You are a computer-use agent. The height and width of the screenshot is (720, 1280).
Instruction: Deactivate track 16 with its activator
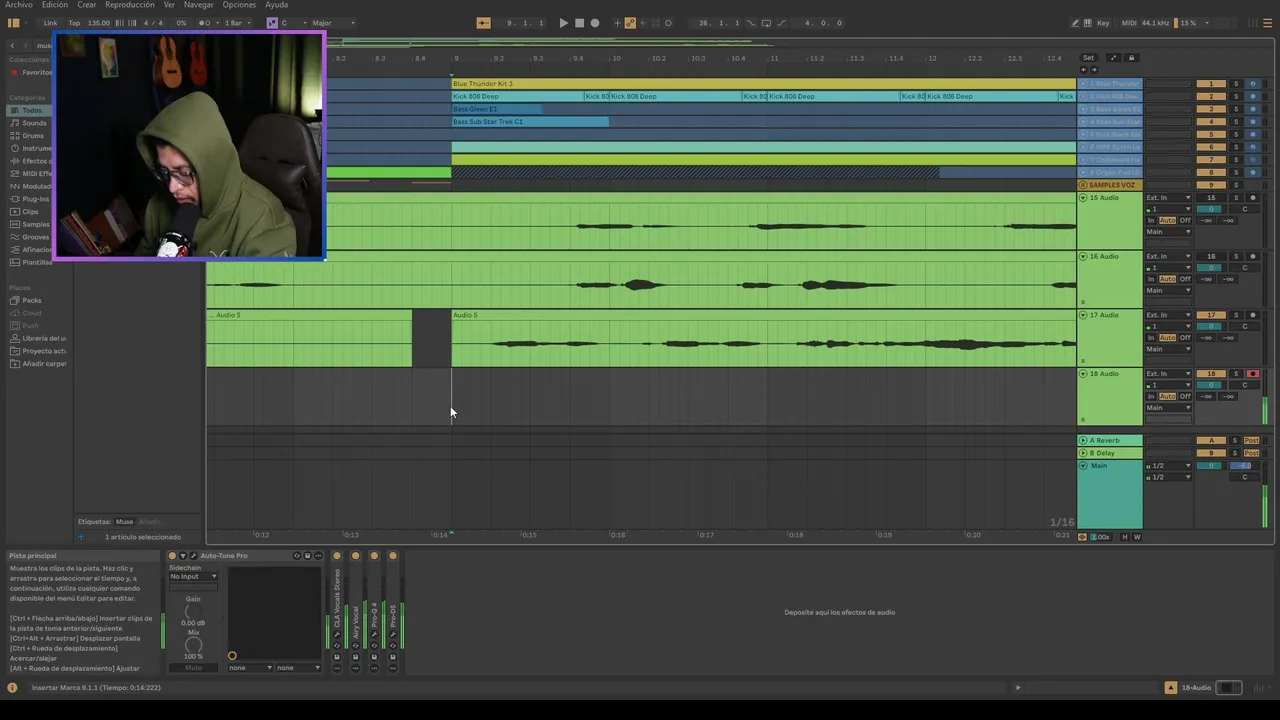click(1211, 257)
